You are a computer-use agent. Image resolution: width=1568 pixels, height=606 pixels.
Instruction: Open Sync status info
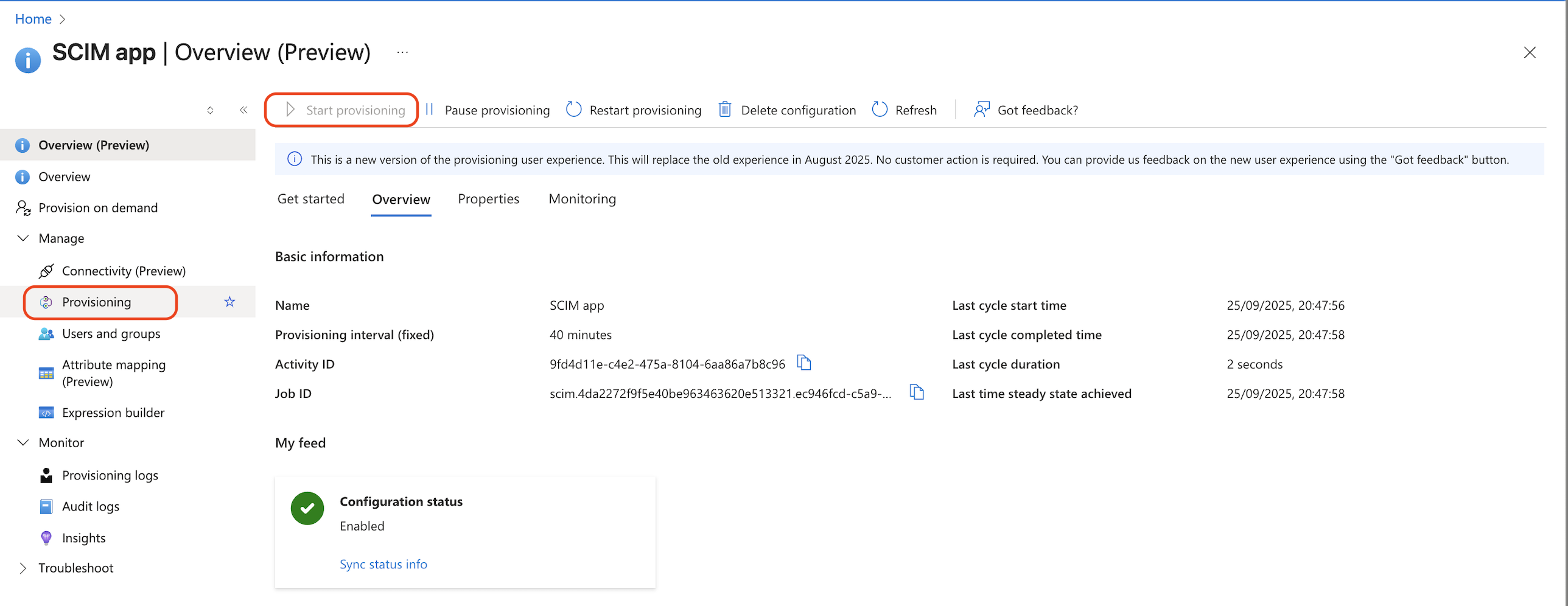383,564
